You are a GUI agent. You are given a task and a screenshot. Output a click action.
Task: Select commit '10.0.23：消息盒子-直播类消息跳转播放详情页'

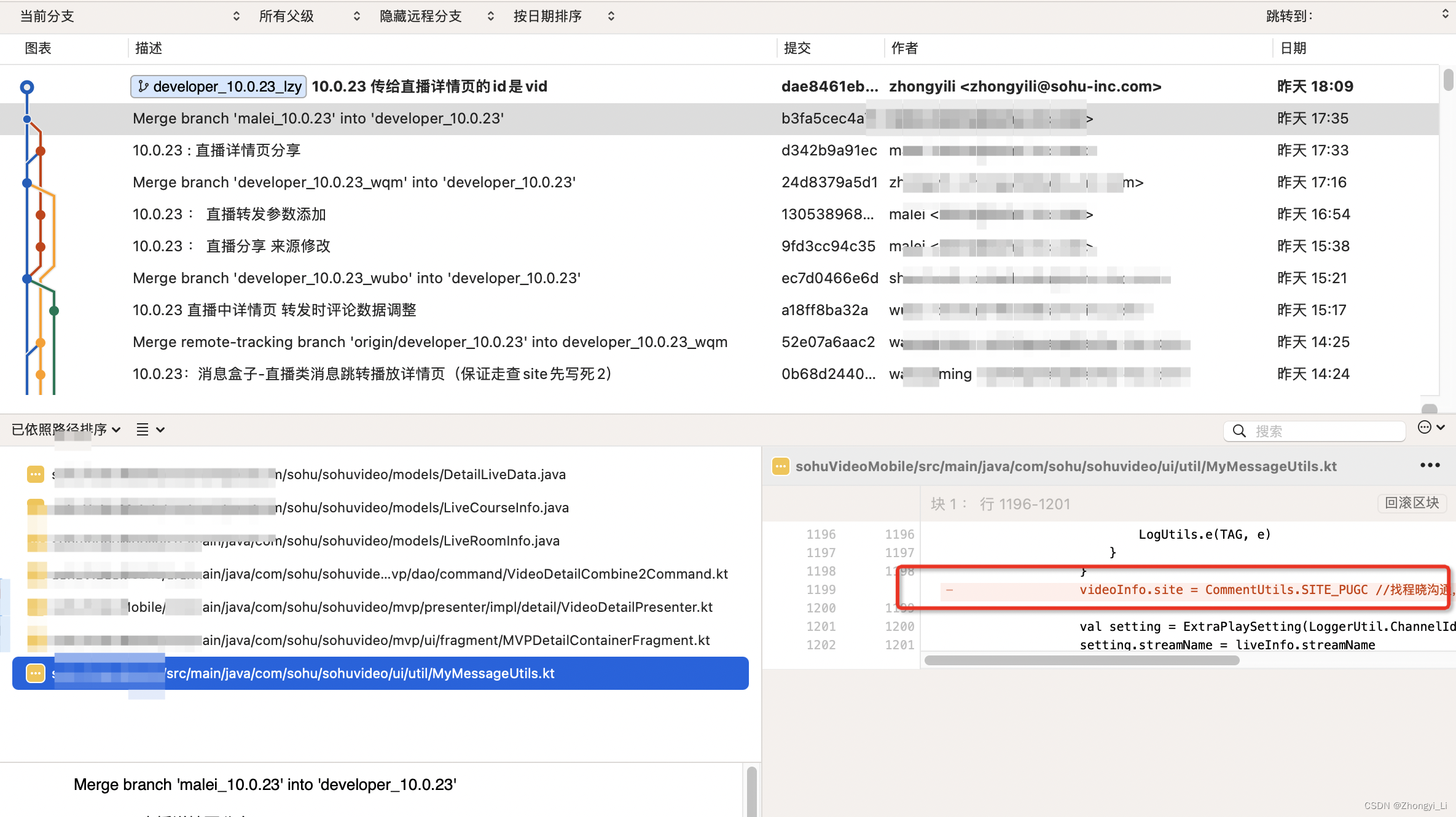tap(719, 374)
